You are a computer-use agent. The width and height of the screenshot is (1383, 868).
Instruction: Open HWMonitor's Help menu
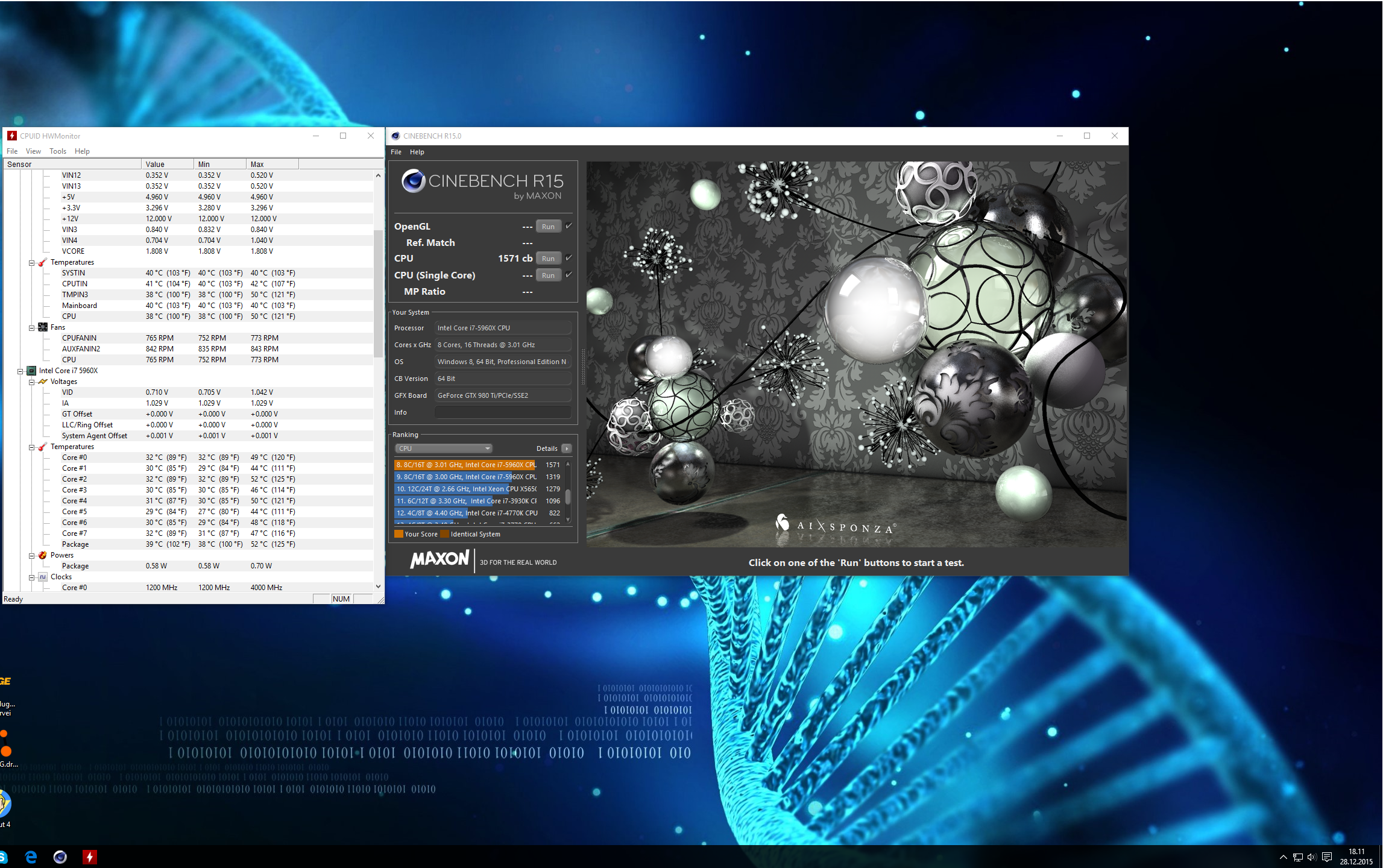[x=82, y=151]
